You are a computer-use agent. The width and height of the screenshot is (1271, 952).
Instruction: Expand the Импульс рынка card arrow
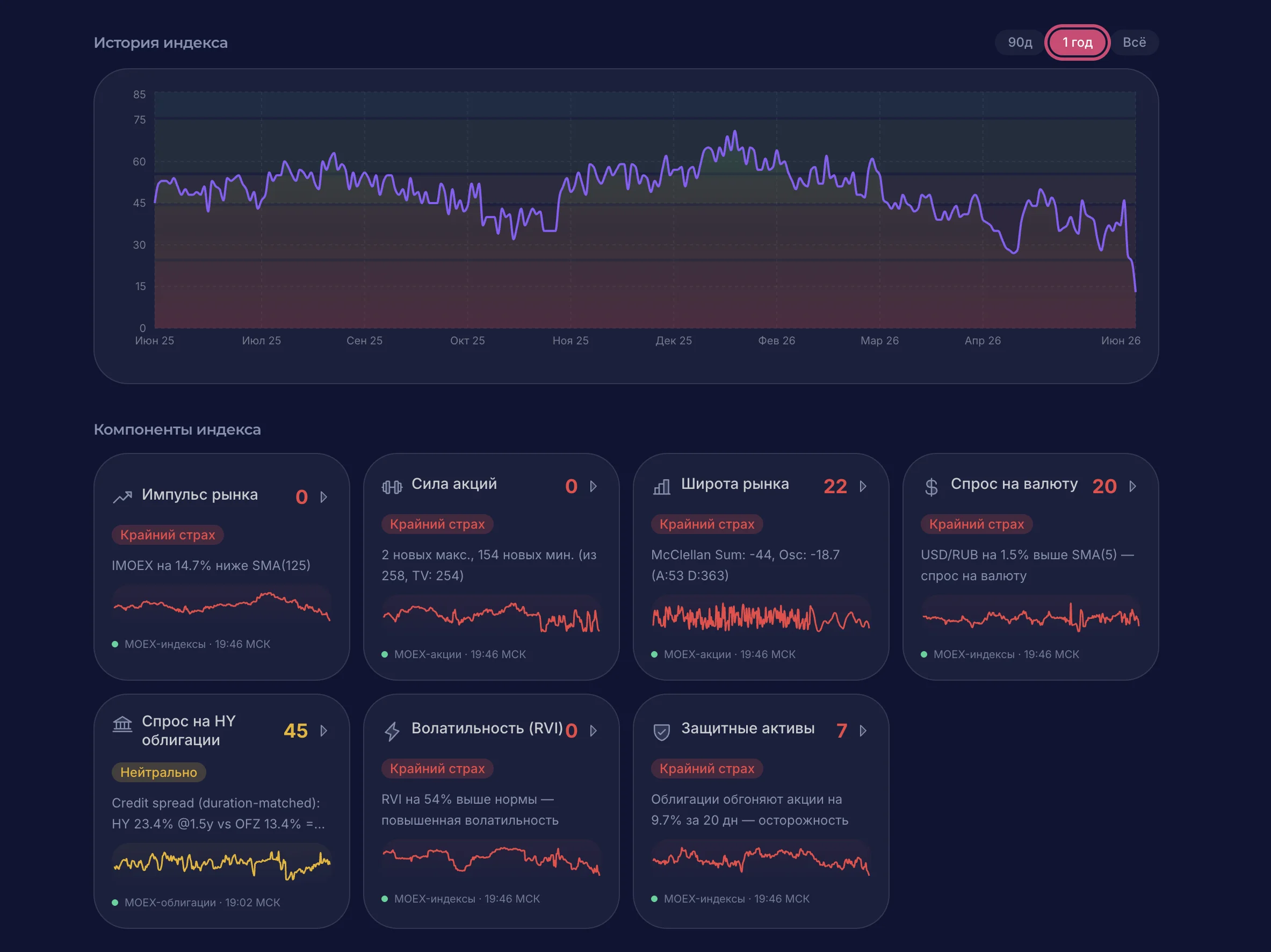[x=324, y=496]
